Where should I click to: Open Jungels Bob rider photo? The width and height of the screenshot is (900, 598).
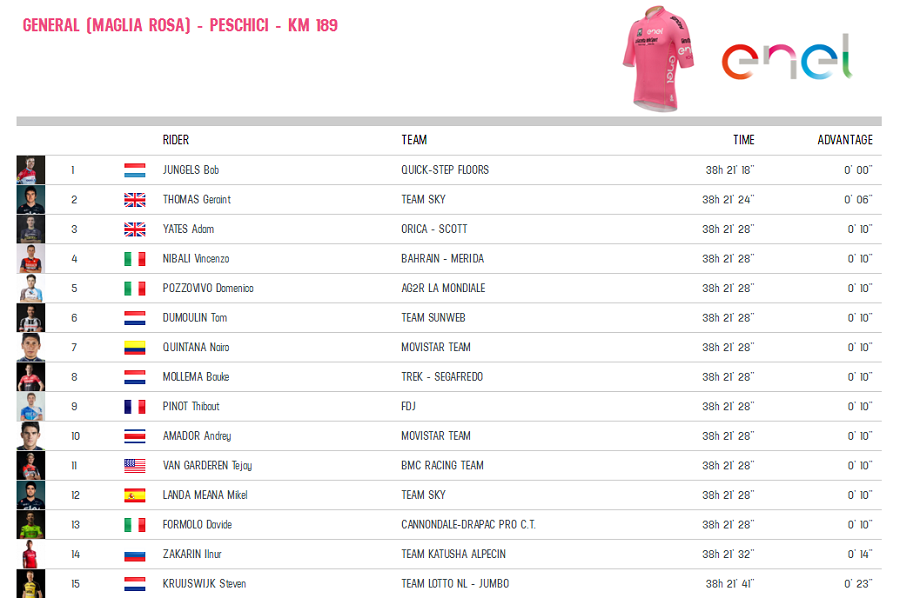31,170
